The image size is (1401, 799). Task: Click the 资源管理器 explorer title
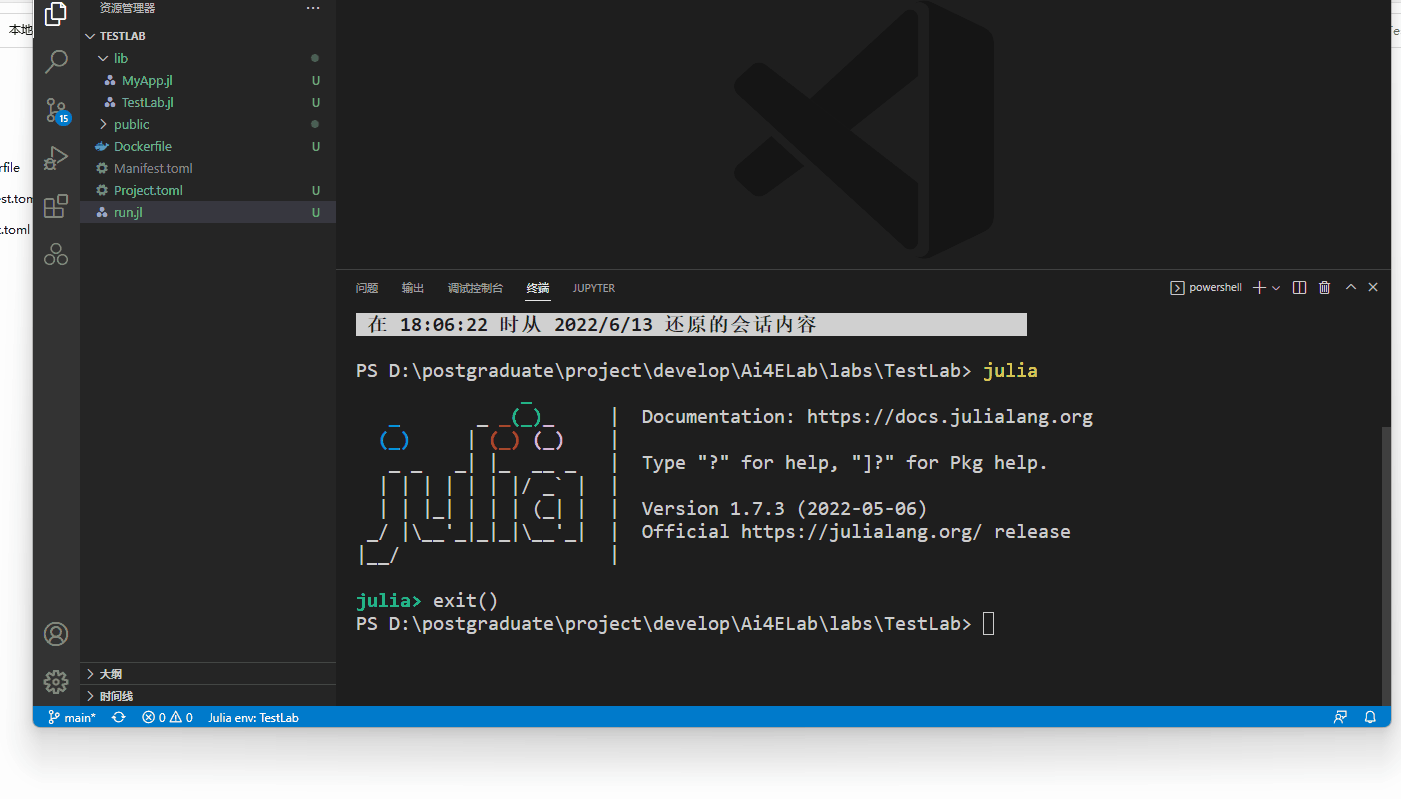click(127, 8)
